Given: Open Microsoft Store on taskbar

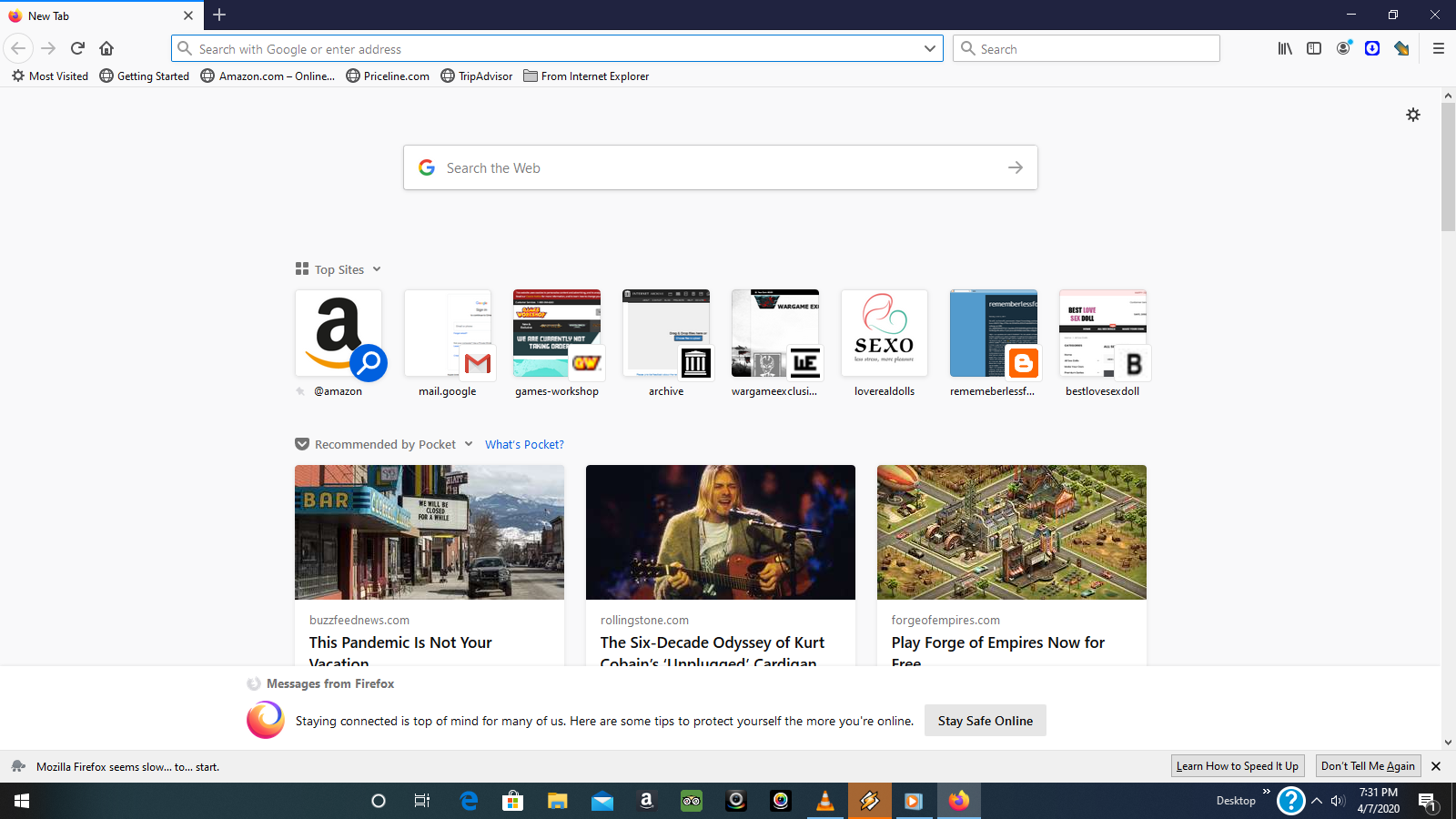Looking at the screenshot, I should [x=512, y=801].
